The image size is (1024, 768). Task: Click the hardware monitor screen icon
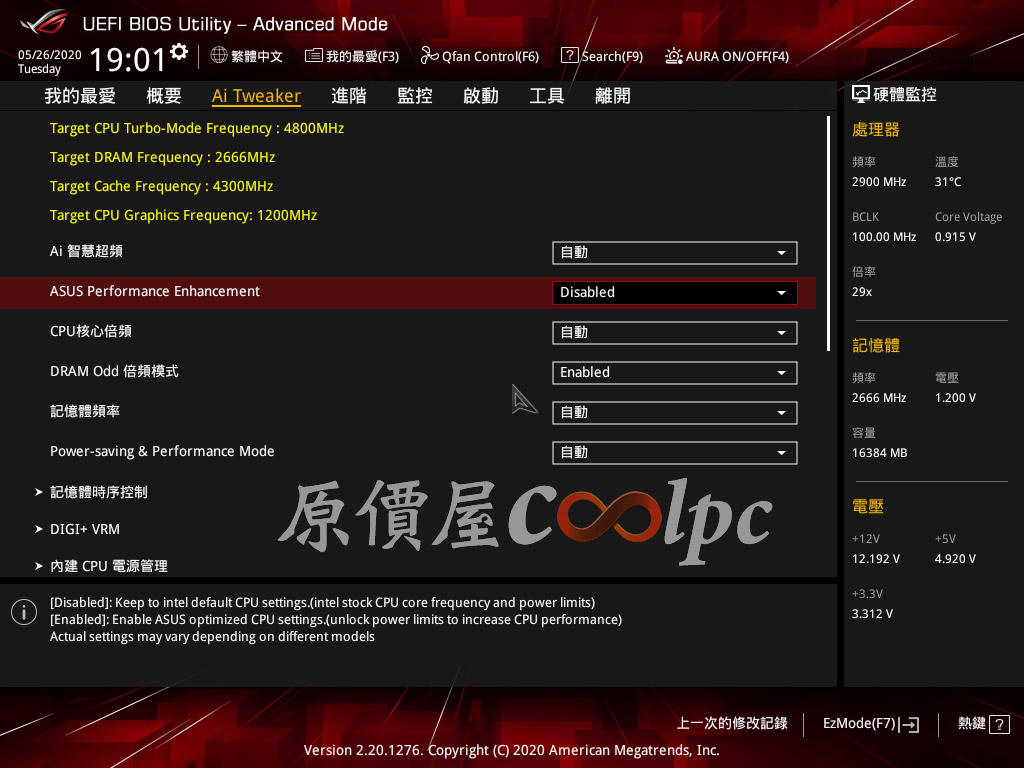point(861,95)
